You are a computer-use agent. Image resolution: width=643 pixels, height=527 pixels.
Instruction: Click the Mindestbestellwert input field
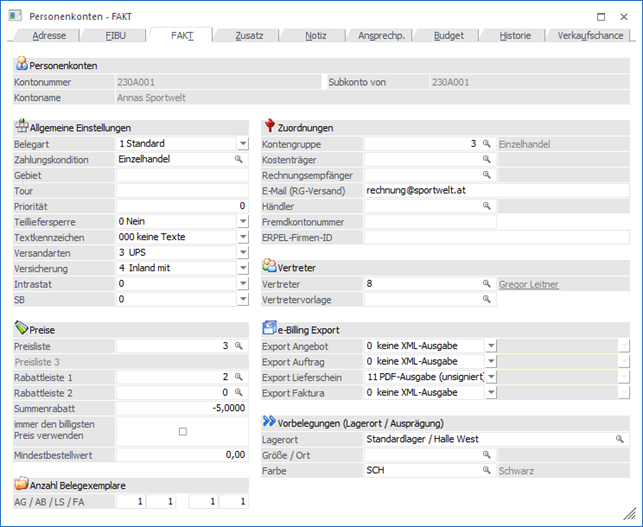[181, 454]
